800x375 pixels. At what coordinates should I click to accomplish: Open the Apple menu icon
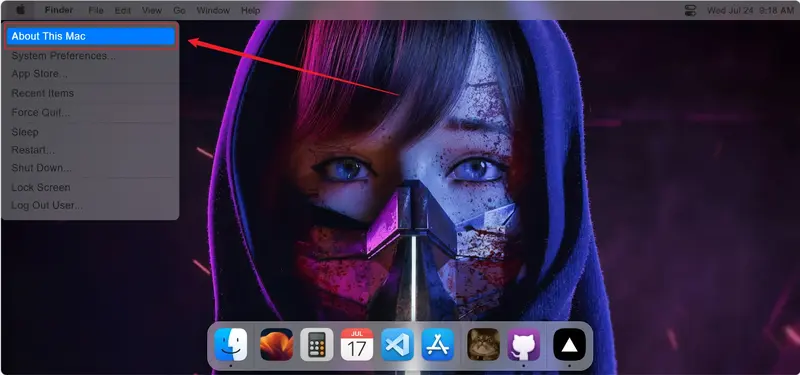coord(21,10)
